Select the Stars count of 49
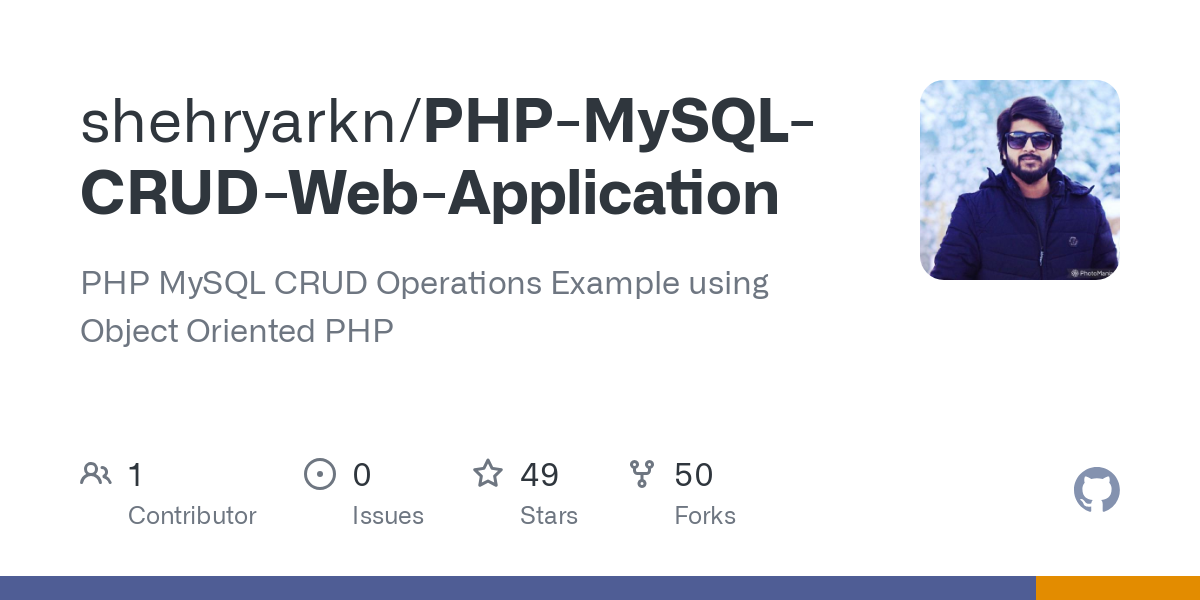This screenshot has height=600, width=1200. (x=540, y=475)
